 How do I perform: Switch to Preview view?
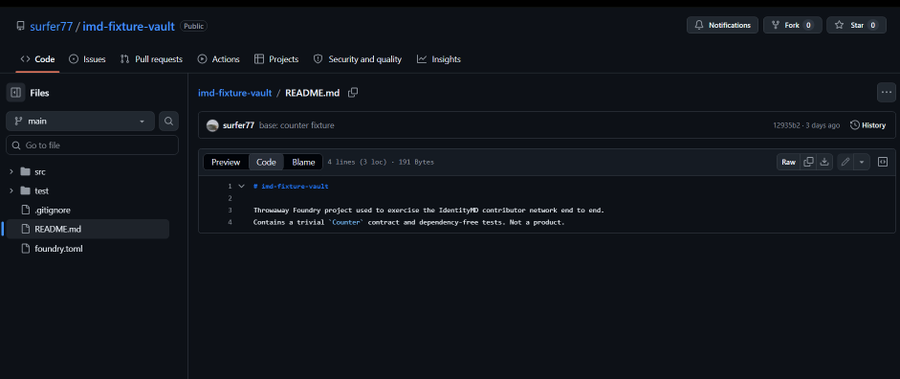click(x=226, y=162)
